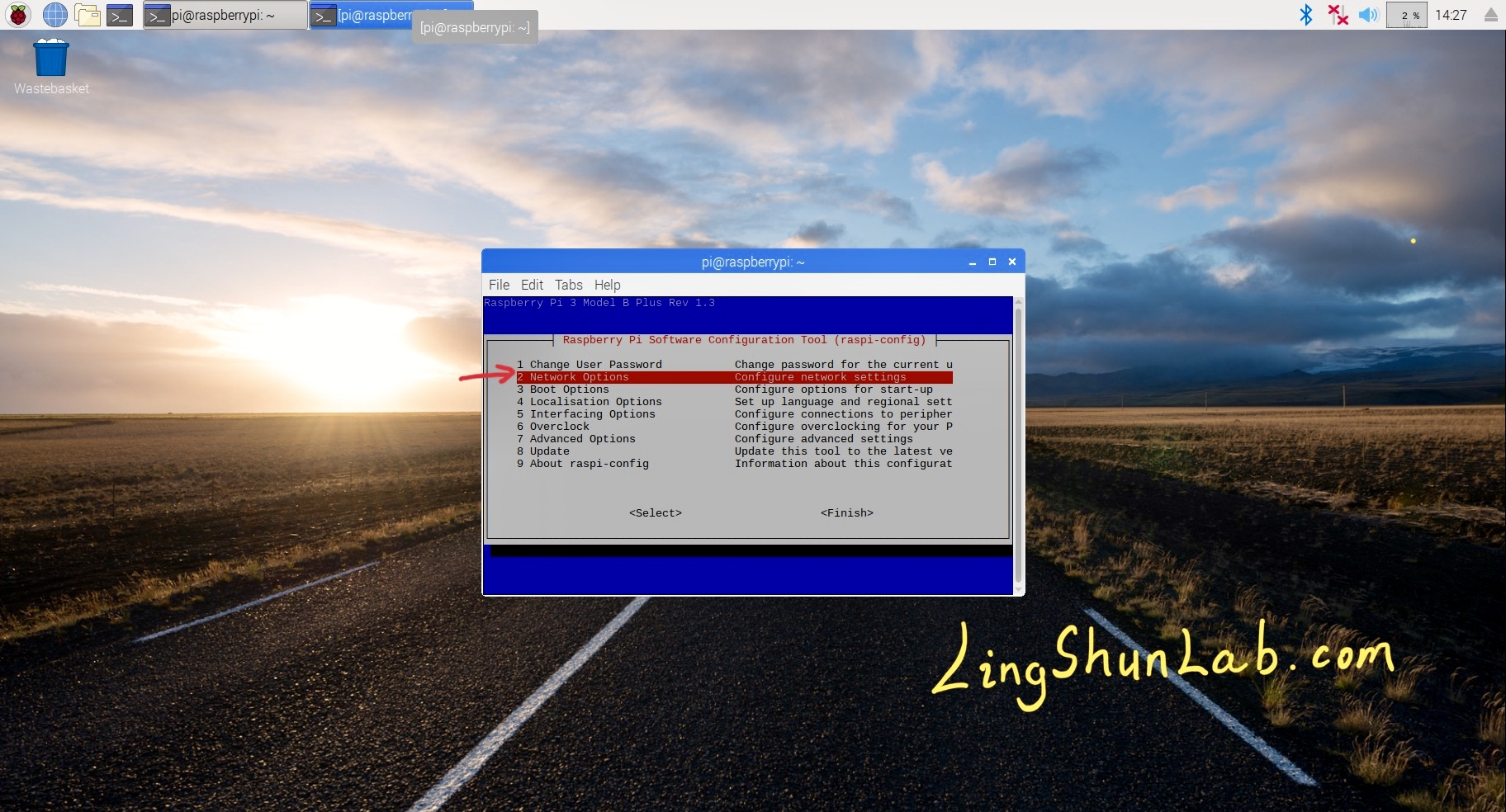1506x812 pixels.
Task: Click the eject icon in the panel
Action: click(x=1491, y=15)
